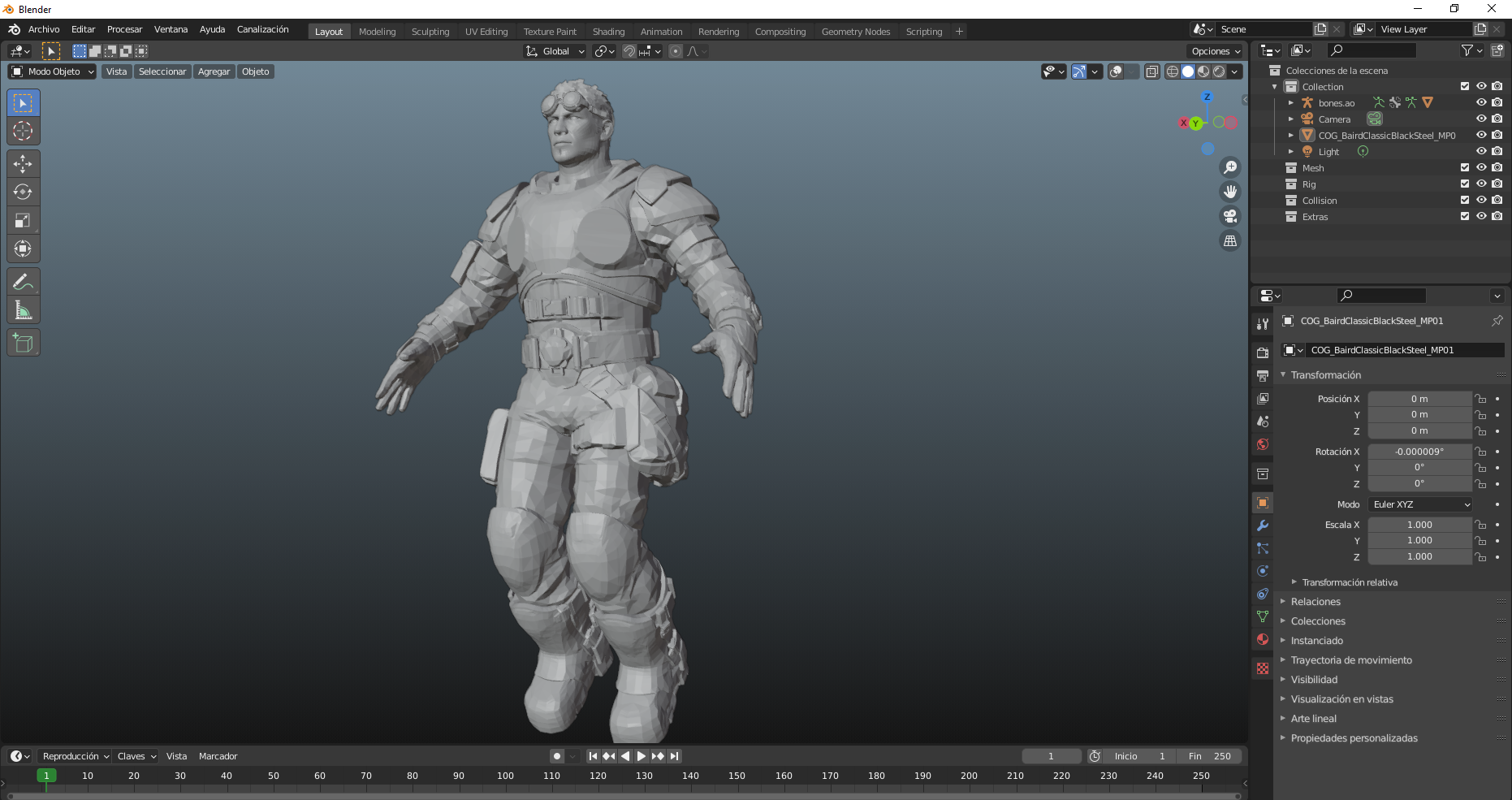Open the Material properties tab

[x=1263, y=639]
